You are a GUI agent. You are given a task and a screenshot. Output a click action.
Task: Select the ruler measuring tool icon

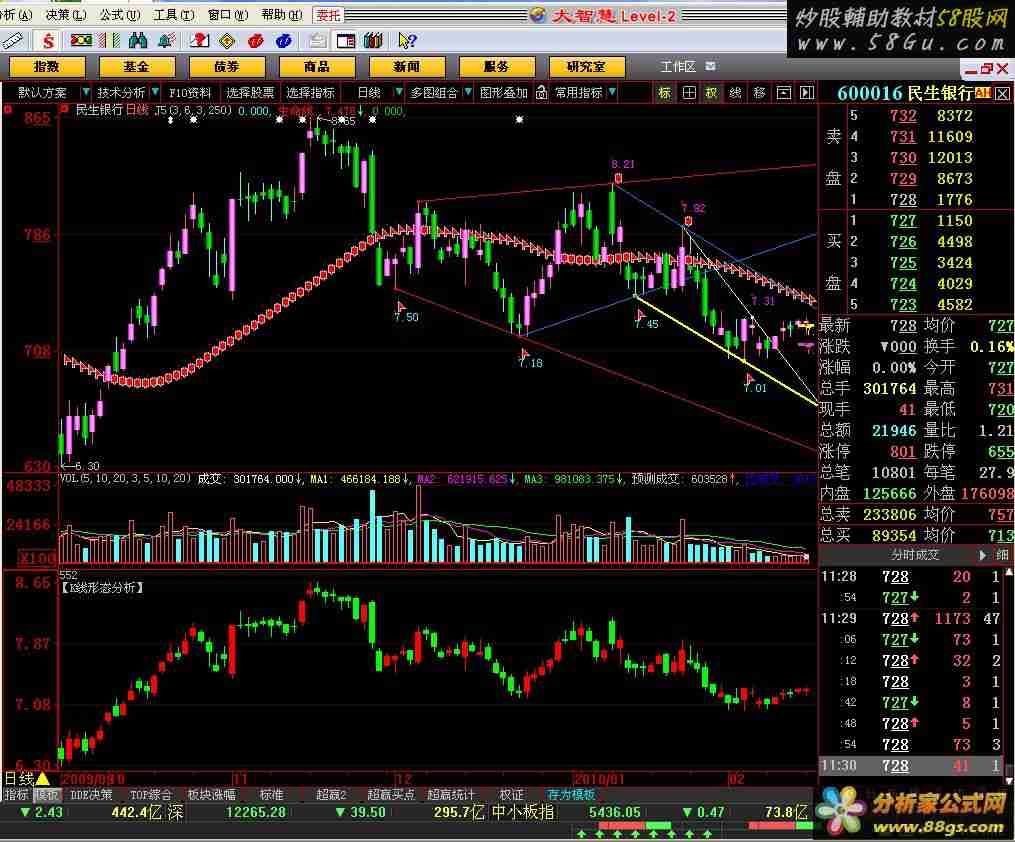[x=12, y=41]
